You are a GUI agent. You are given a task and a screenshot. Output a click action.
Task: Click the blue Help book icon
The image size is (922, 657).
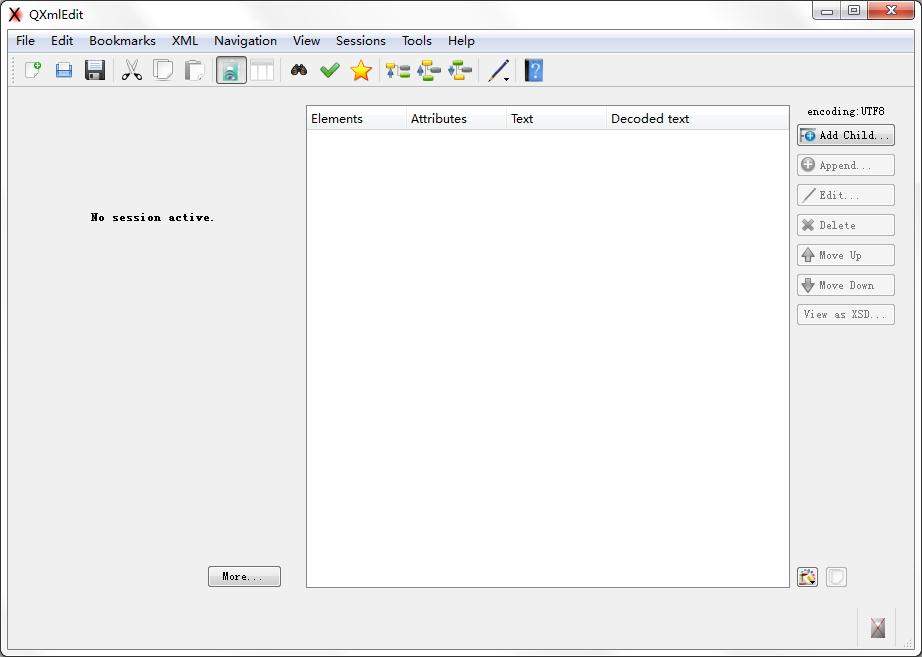pos(534,71)
